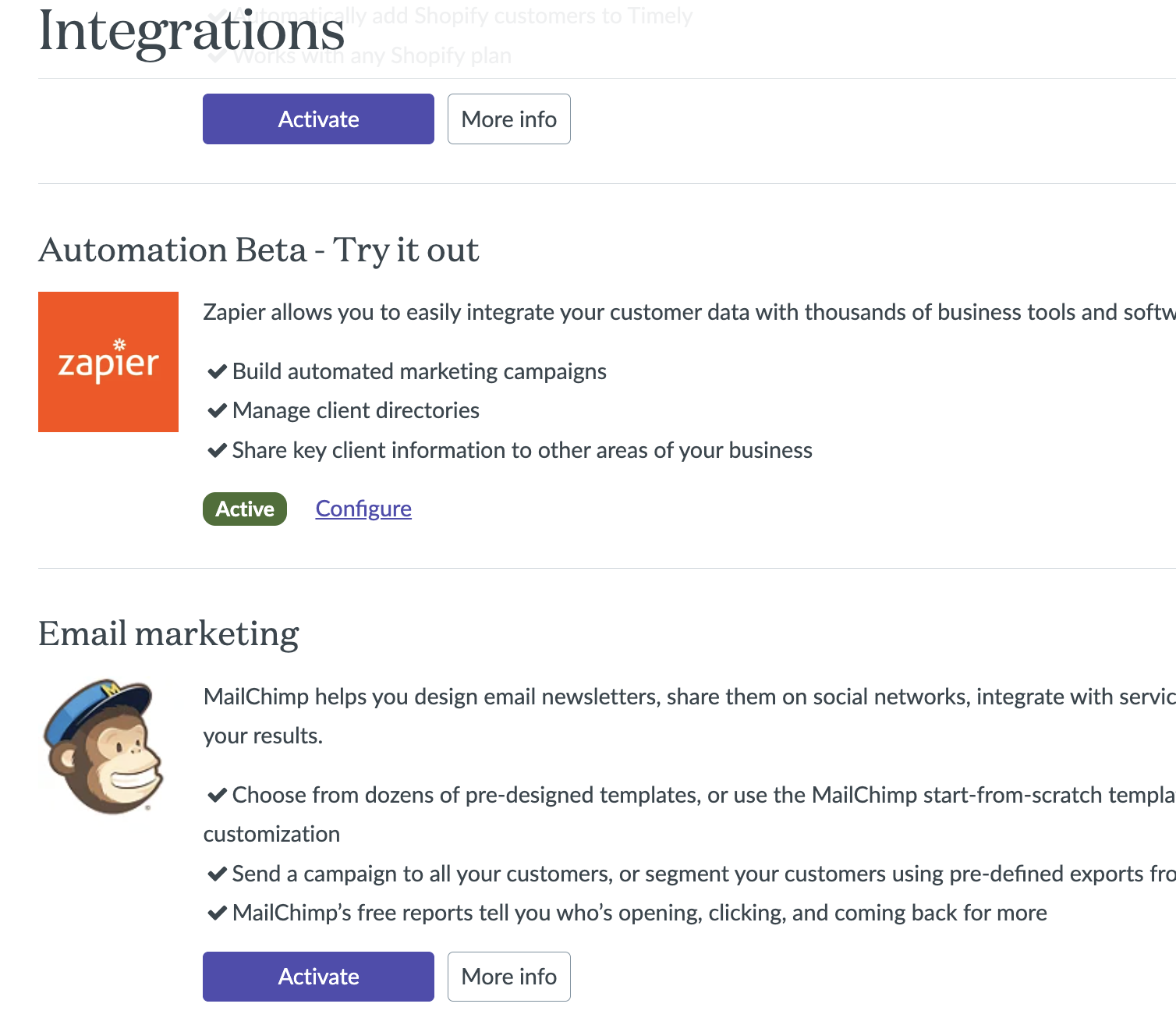The width and height of the screenshot is (1176, 1025).
Task: Click checkmark beside Choose from dozens of templates
Action: pos(217,796)
